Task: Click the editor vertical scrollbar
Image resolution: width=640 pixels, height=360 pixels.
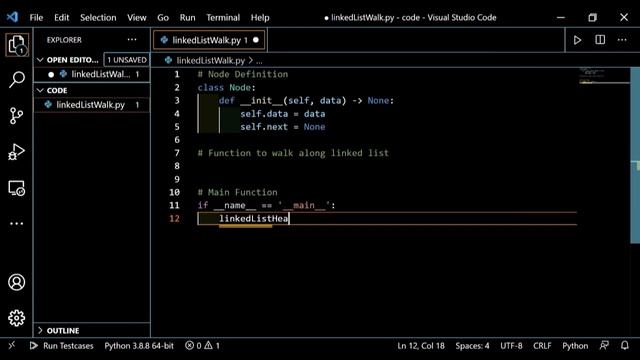Action: pos(635,155)
